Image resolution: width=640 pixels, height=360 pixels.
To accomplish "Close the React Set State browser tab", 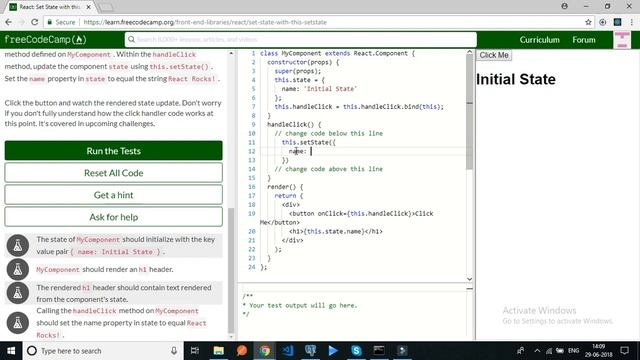I will [89, 7].
